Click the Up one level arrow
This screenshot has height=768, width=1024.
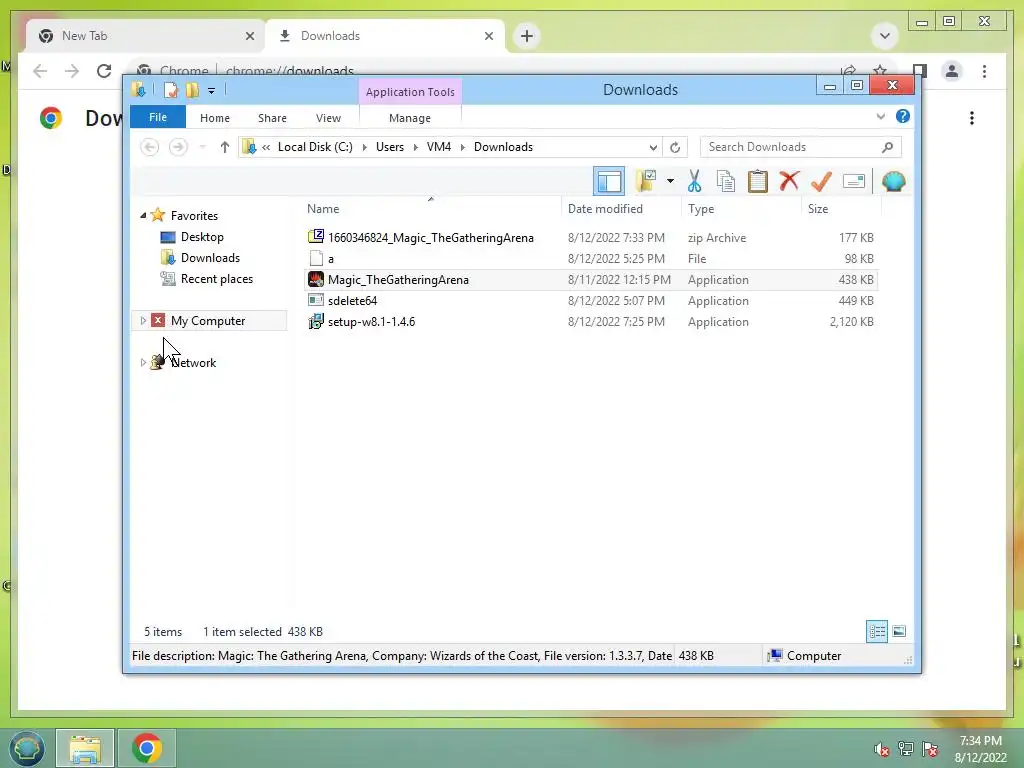(225, 147)
